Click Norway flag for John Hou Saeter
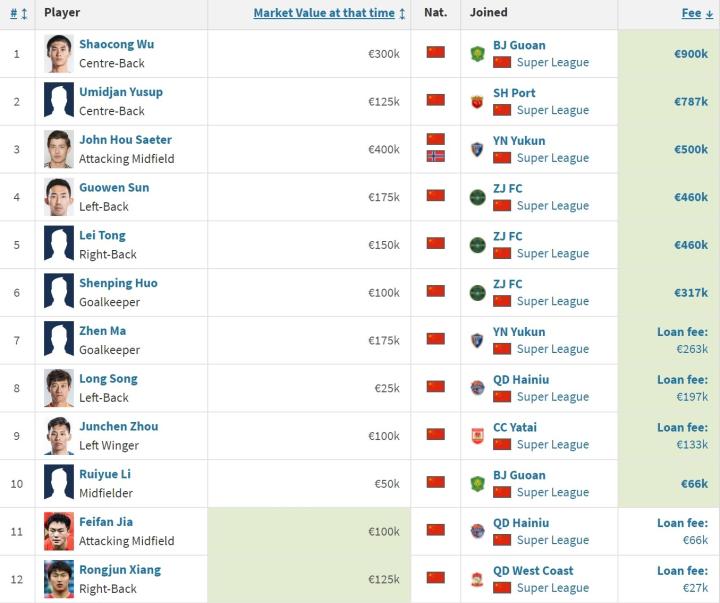Screen dimensions: 720x603 [435, 156]
